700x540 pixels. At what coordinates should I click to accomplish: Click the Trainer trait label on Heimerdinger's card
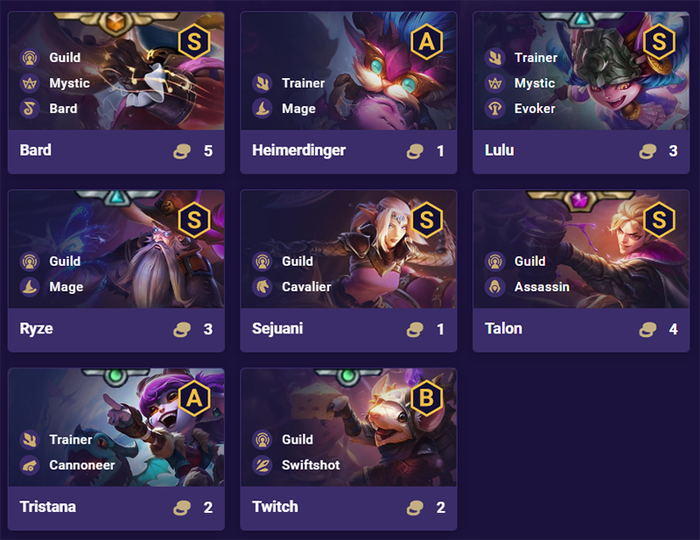pos(303,83)
